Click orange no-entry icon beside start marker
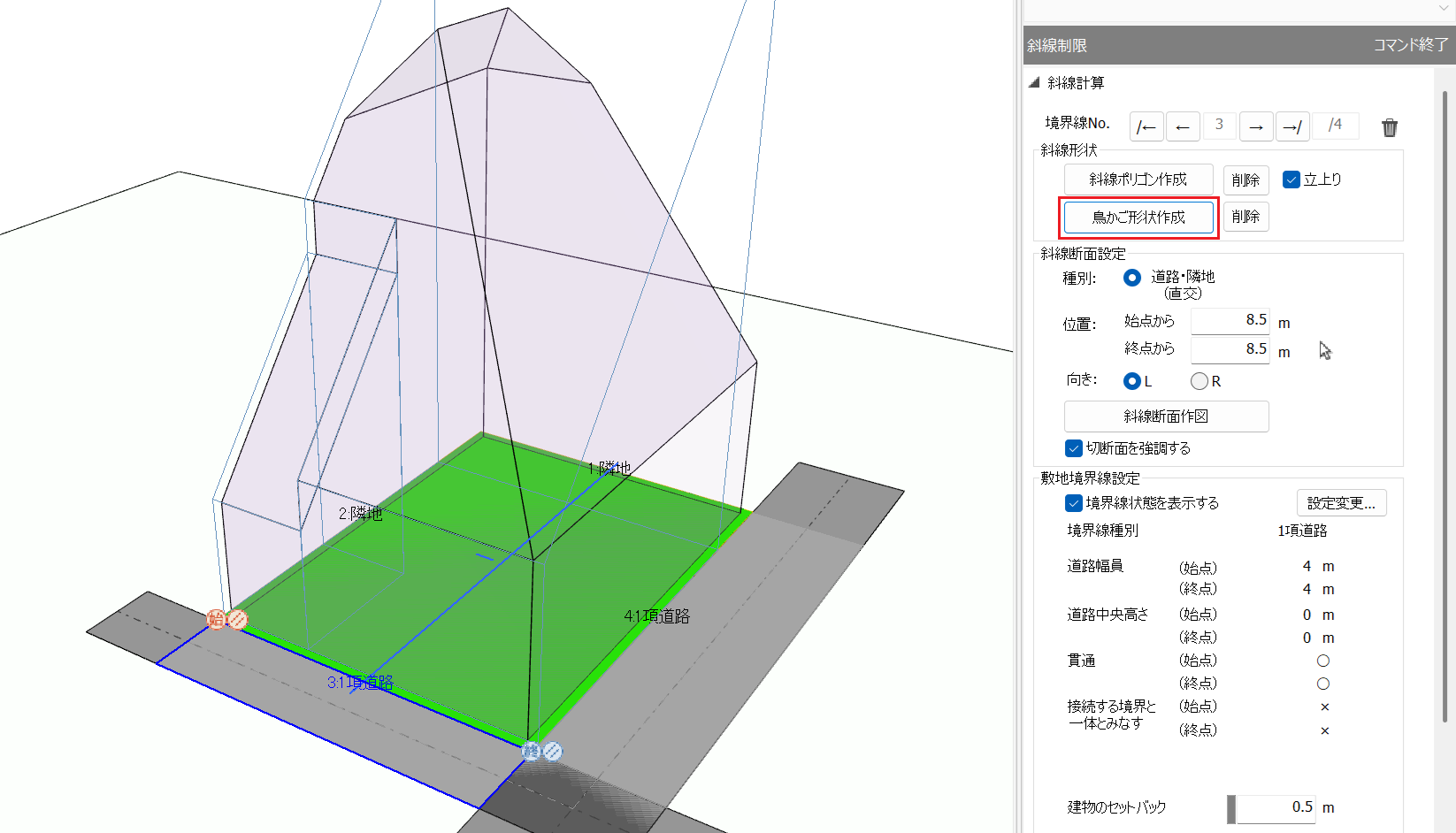The width and height of the screenshot is (1456, 833). click(x=237, y=619)
